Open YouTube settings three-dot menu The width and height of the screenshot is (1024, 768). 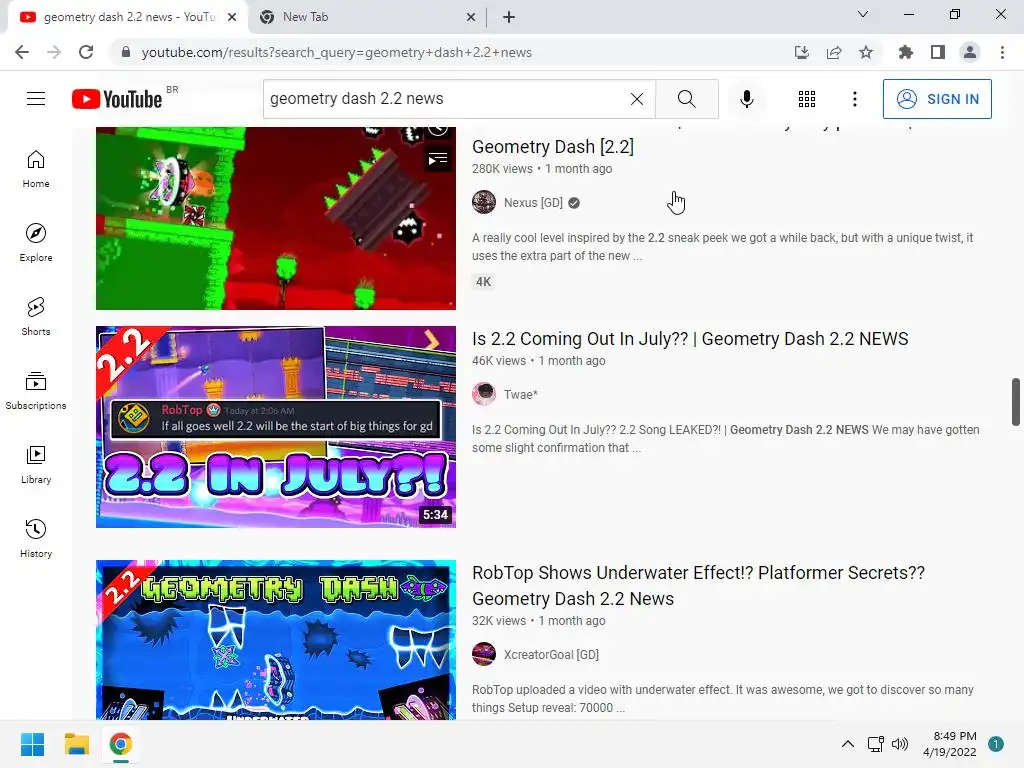854,99
